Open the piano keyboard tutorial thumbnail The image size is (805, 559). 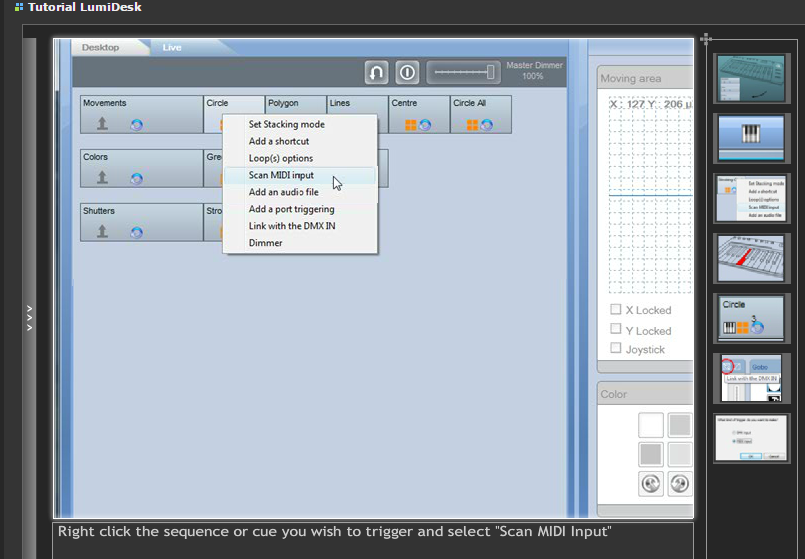(752, 137)
